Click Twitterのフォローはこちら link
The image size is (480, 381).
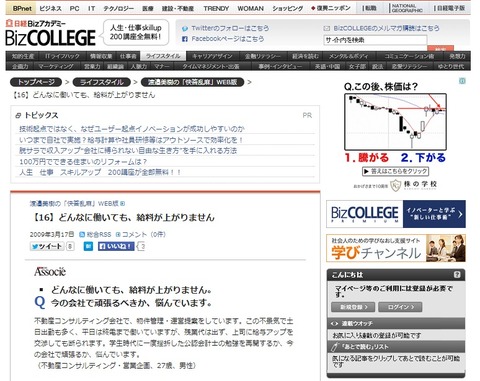pos(230,29)
